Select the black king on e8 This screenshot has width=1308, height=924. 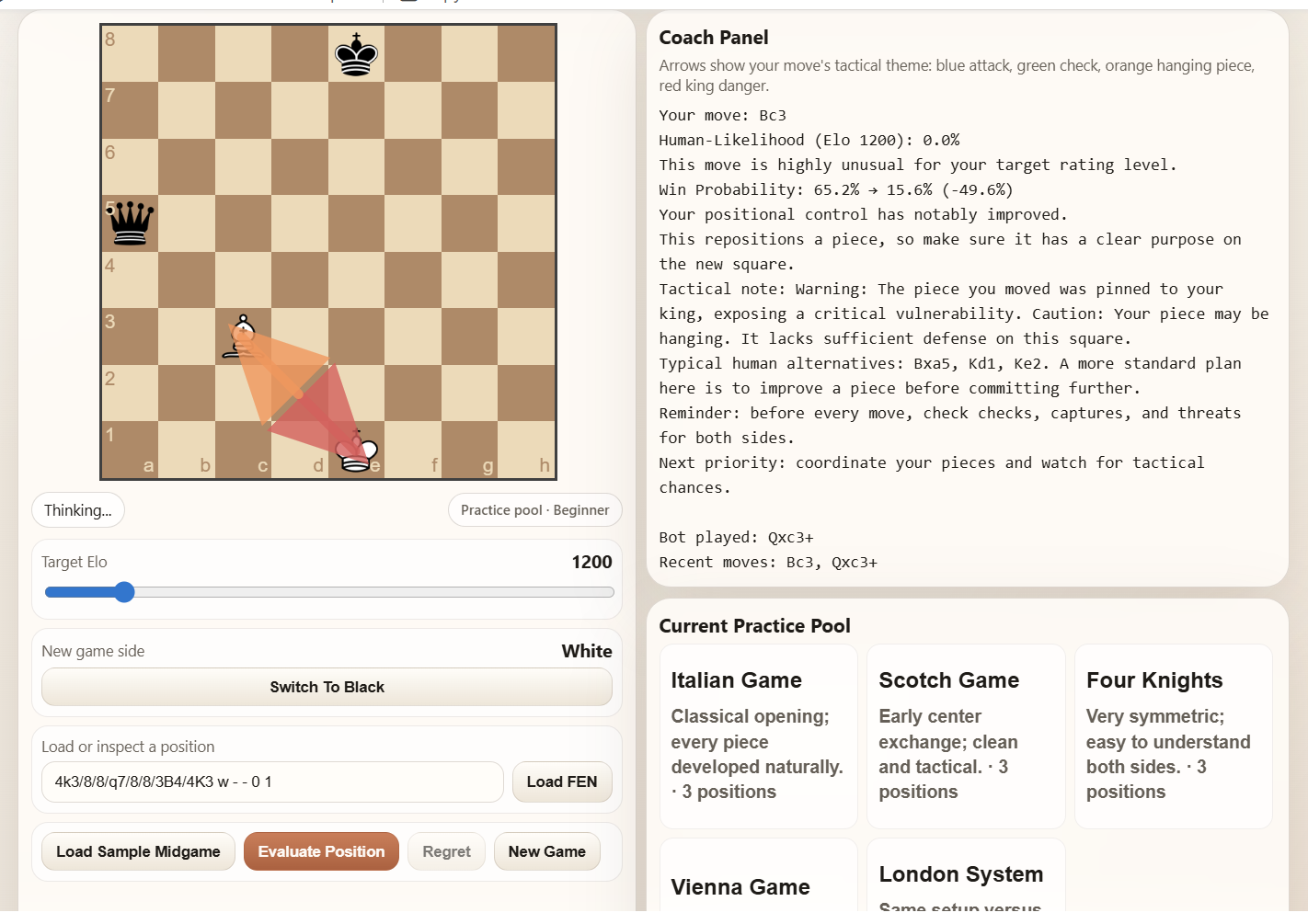click(x=357, y=54)
